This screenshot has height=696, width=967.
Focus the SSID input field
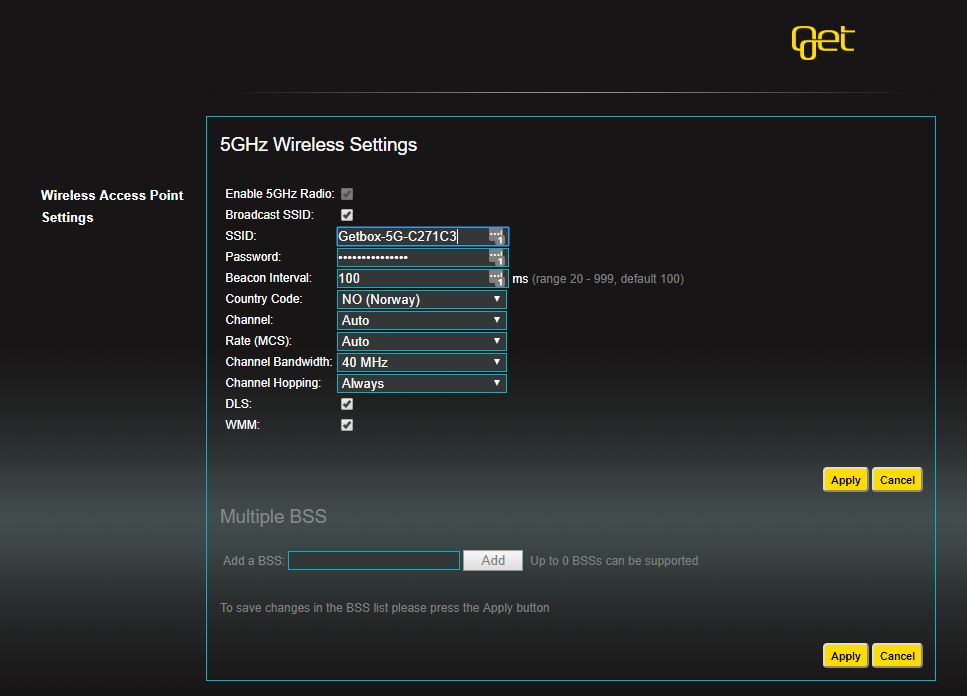point(422,236)
